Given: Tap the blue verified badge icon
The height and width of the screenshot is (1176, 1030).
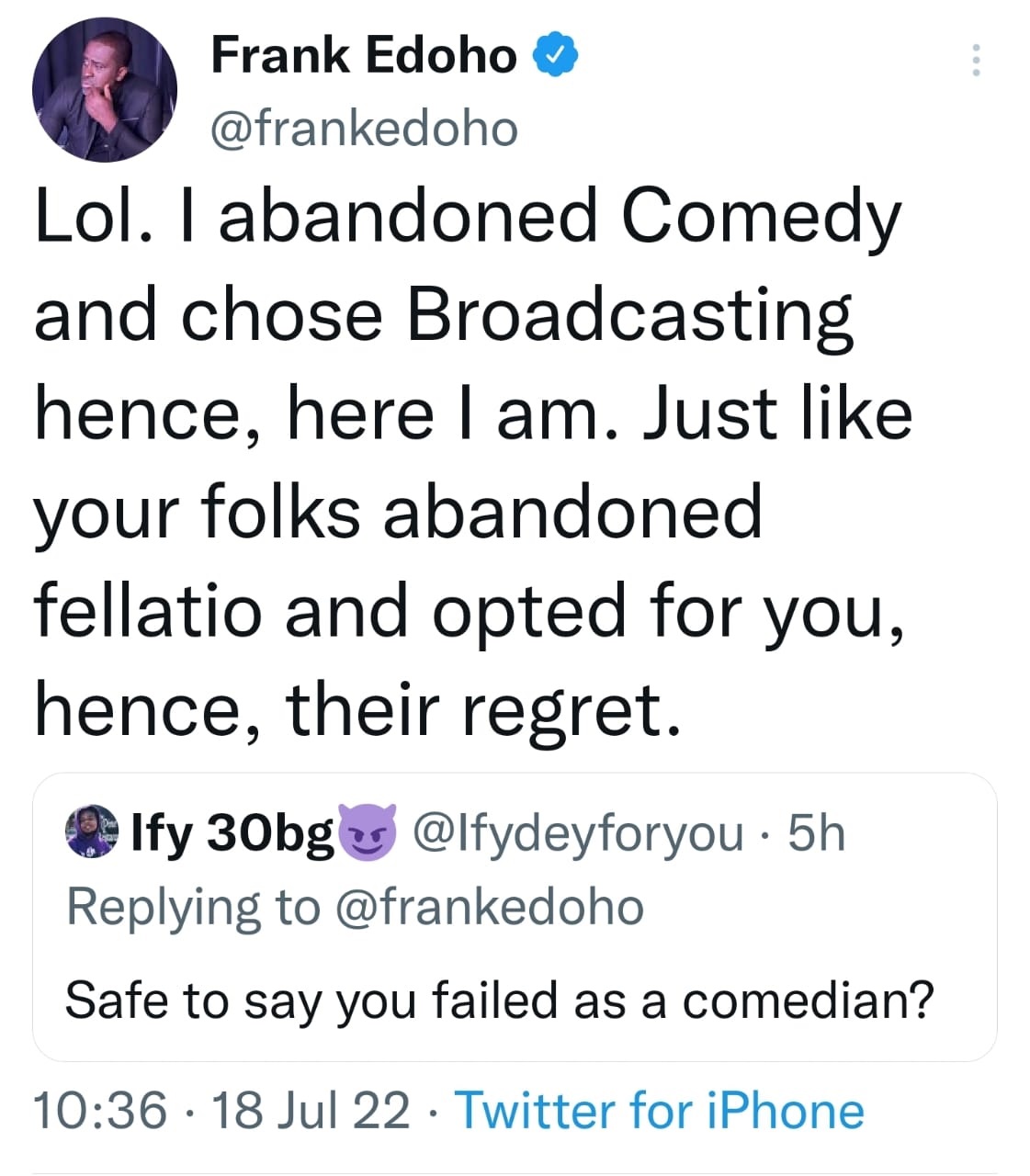Looking at the screenshot, I should point(555,55).
